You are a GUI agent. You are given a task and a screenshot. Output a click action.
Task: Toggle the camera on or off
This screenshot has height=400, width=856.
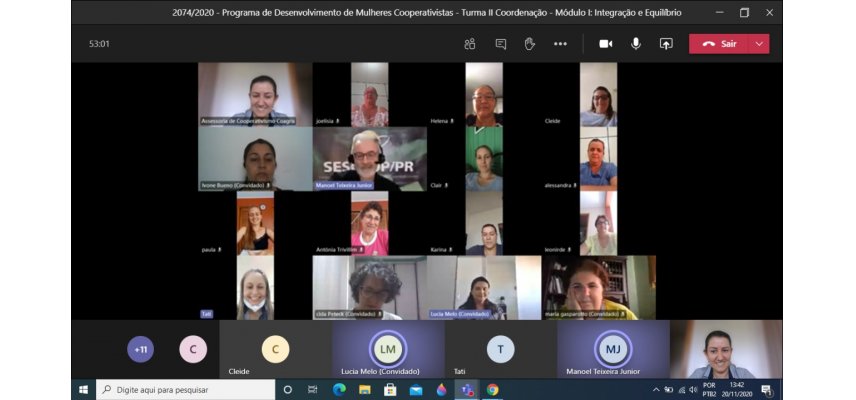coord(605,44)
